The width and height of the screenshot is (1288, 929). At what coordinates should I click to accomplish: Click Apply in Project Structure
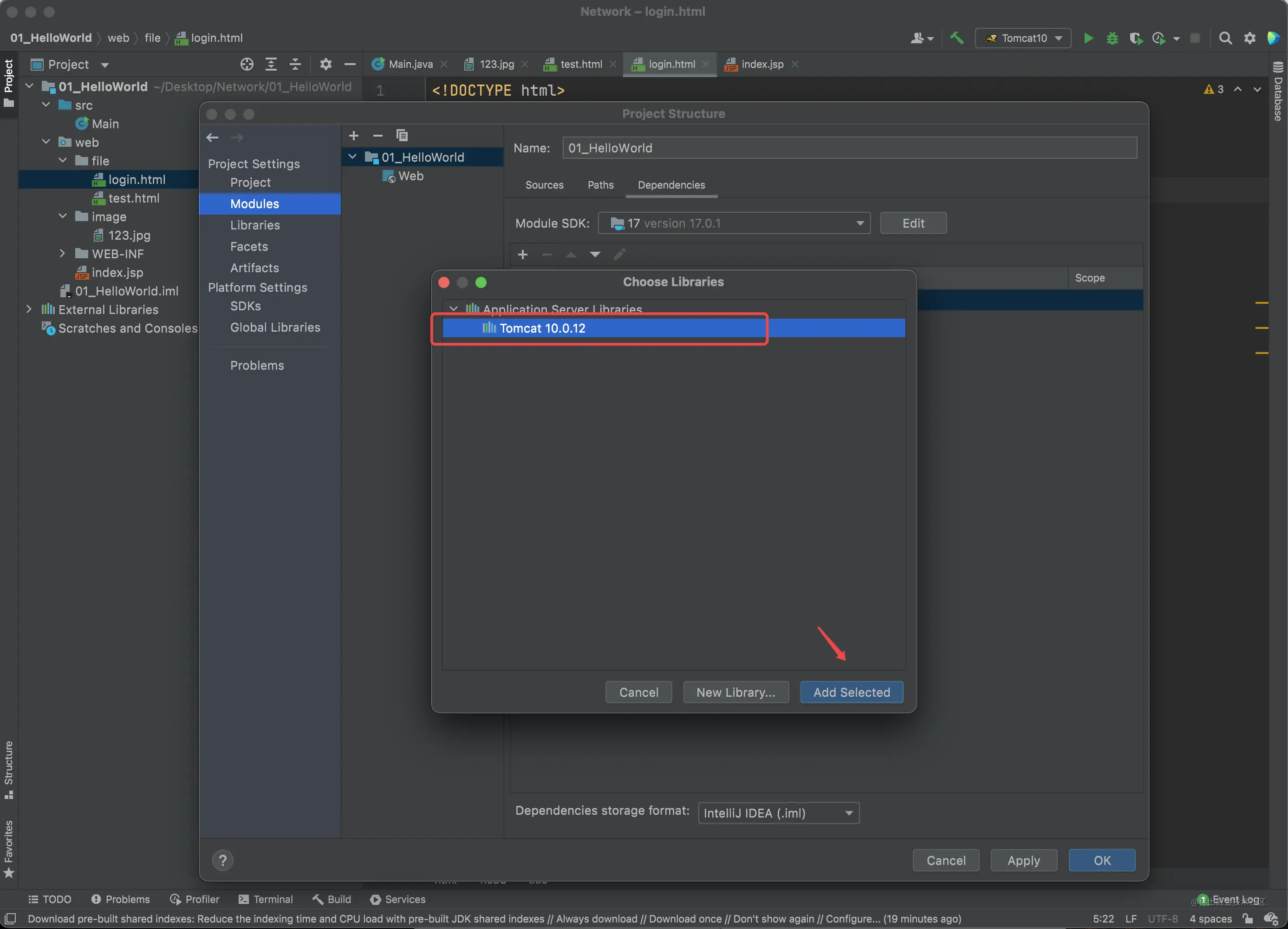point(1023,860)
